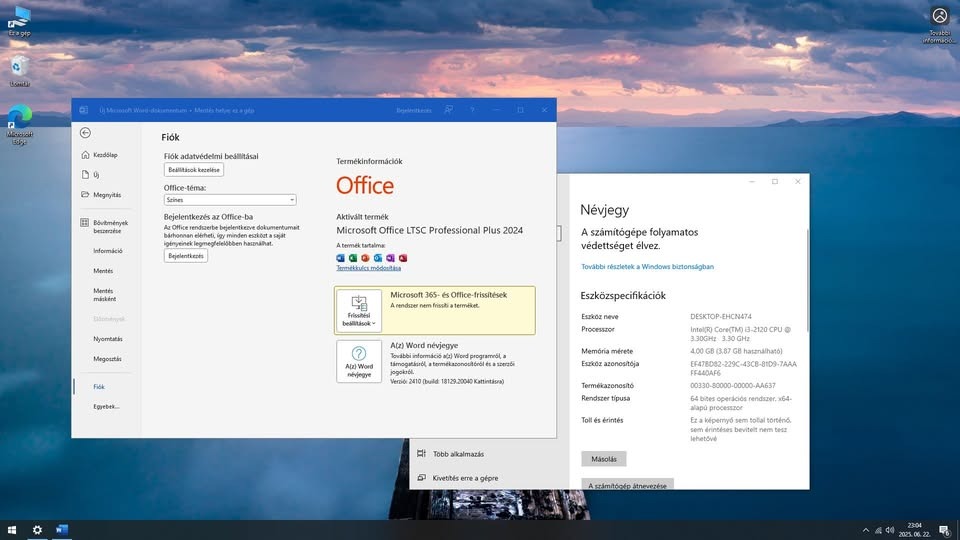Click the network icon in system tray

878,530
